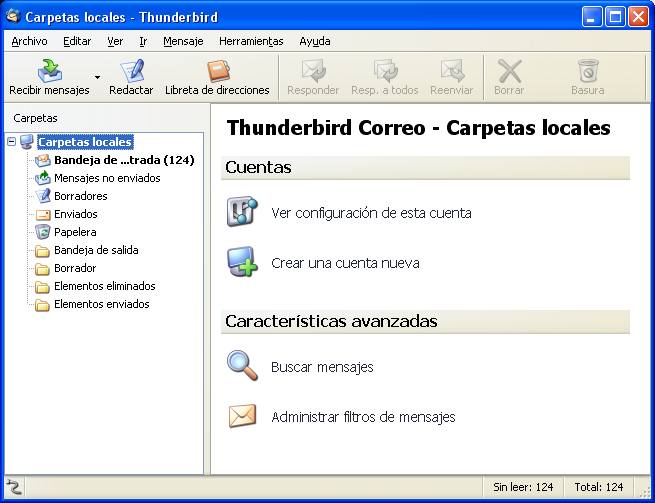
Task: Click the new account monitor icon
Action: coord(242,262)
